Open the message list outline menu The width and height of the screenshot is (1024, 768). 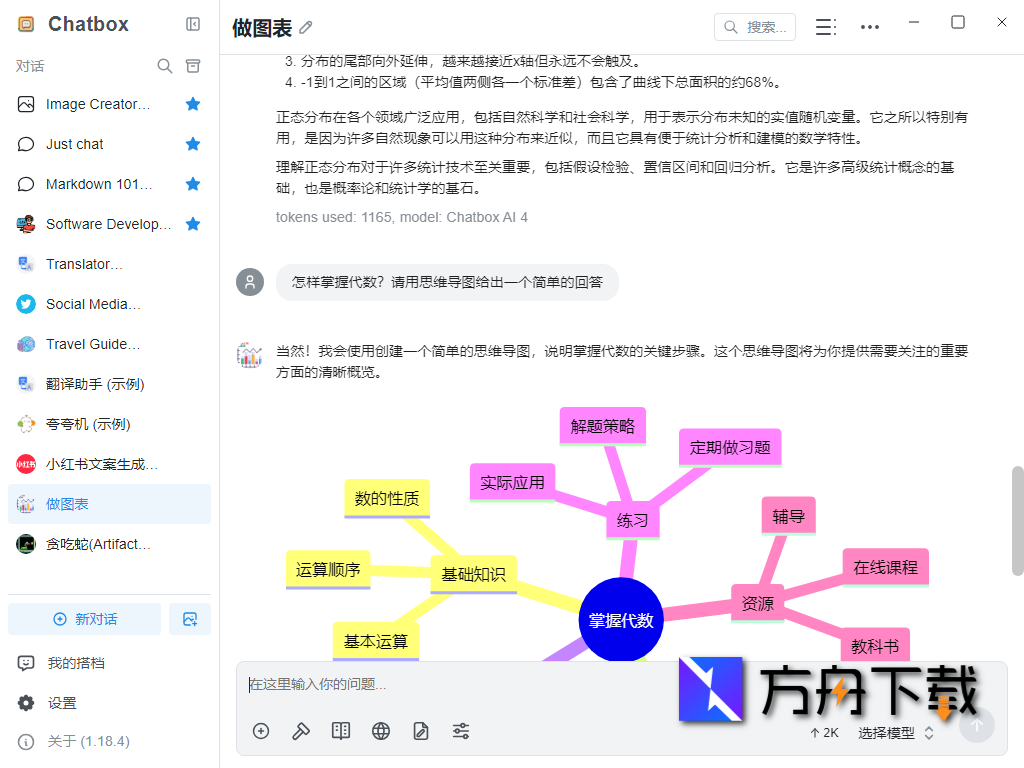(825, 27)
